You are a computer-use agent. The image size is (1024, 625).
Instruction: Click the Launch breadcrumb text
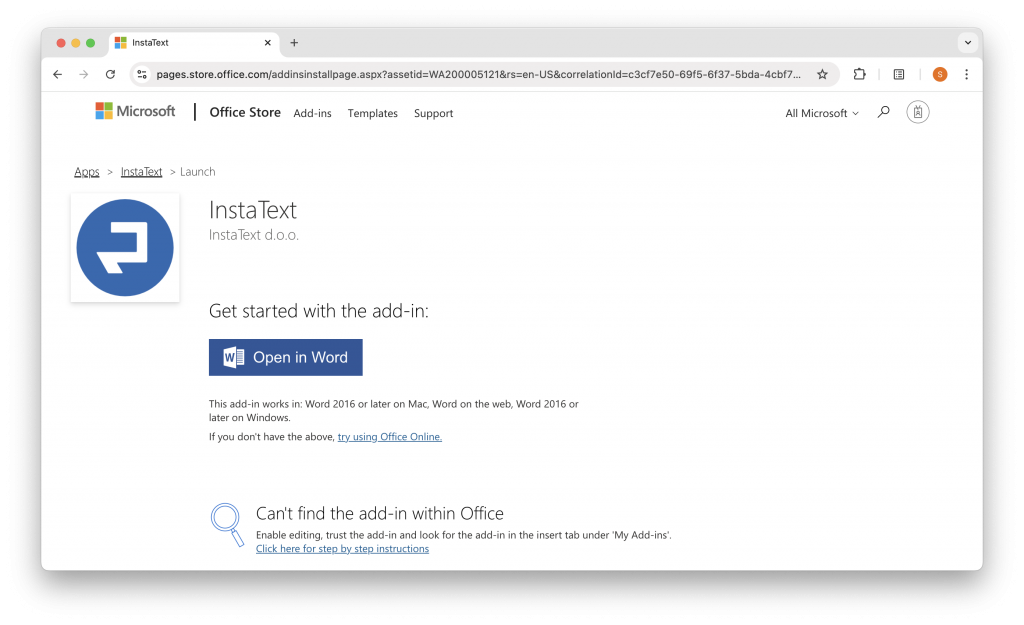(197, 172)
